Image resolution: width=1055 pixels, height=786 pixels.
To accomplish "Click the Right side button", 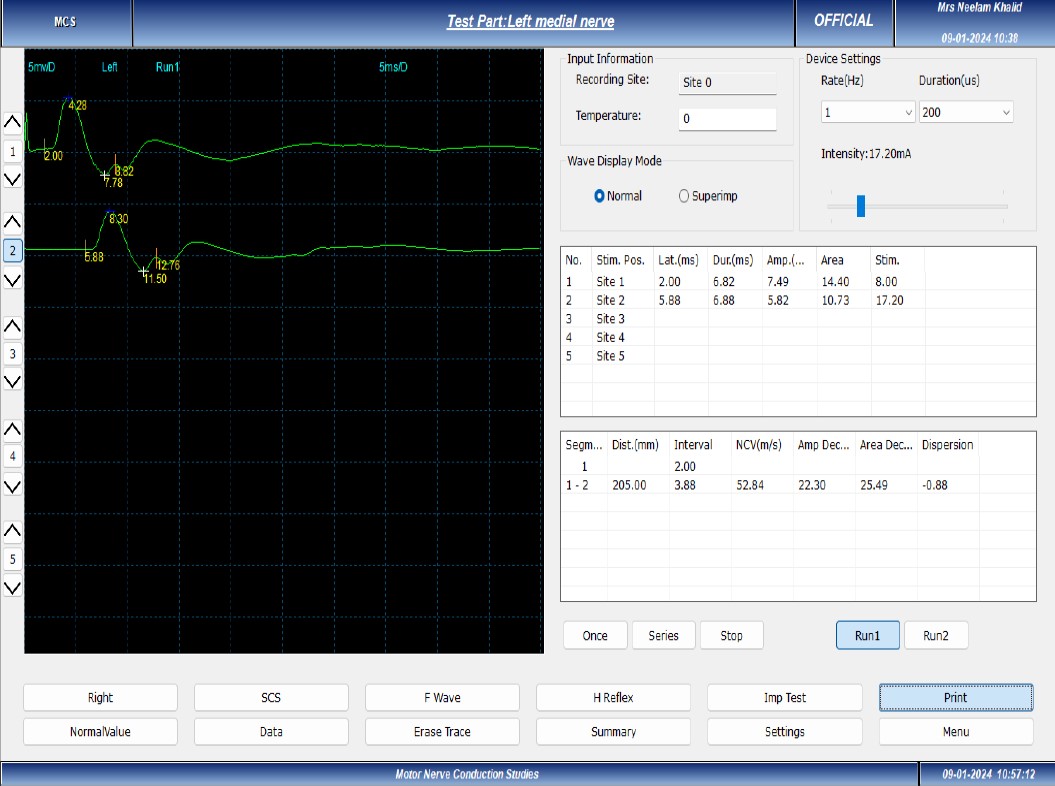I will tap(100, 697).
